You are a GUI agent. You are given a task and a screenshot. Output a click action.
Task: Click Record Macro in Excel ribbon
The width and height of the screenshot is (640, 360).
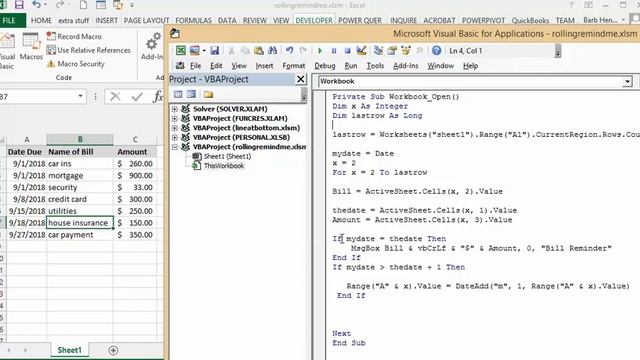[74, 36]
